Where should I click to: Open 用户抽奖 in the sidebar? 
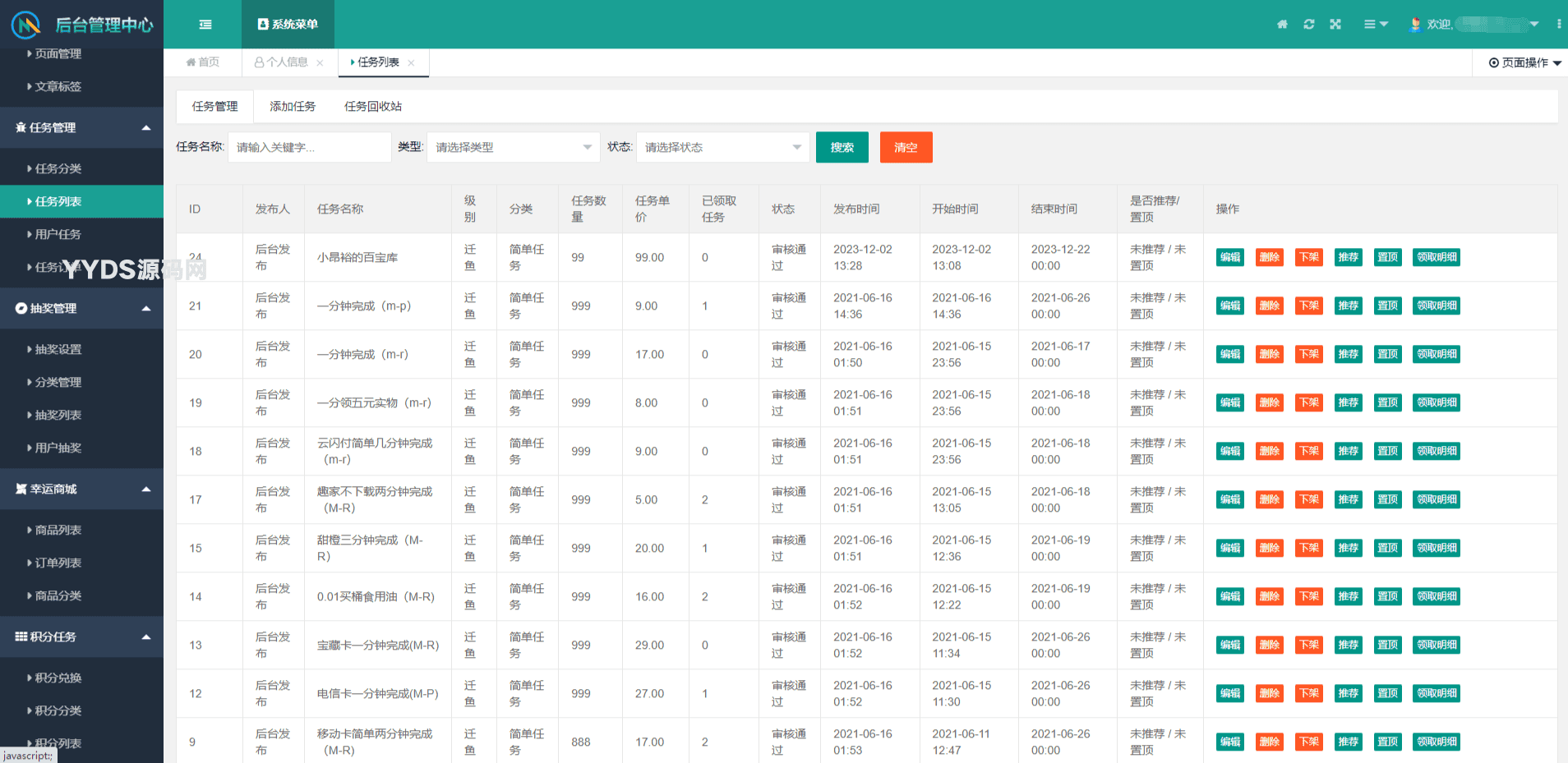pyautogui.click(x=82, y=448)
